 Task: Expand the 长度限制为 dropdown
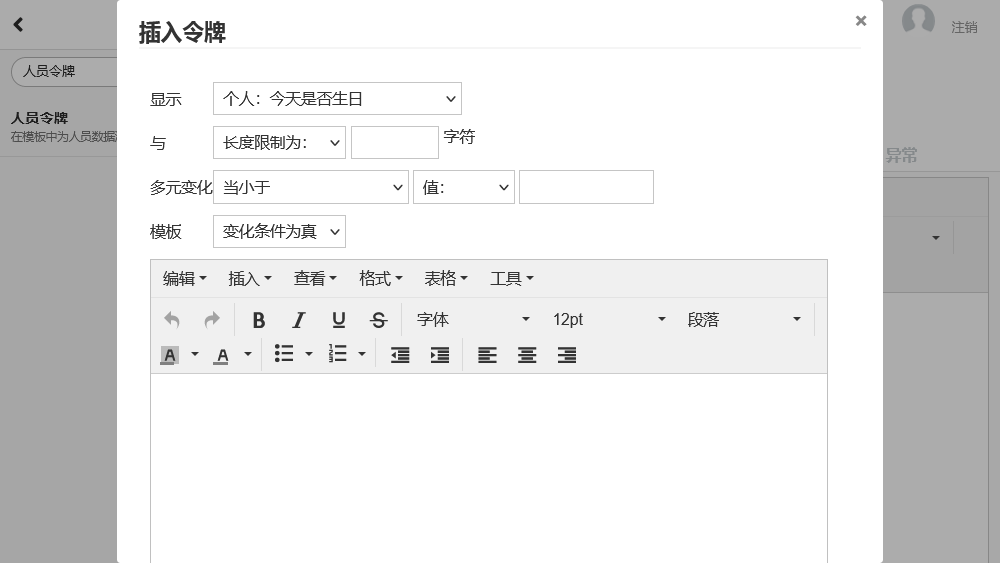pyautogui.click(x=279, y=143)
